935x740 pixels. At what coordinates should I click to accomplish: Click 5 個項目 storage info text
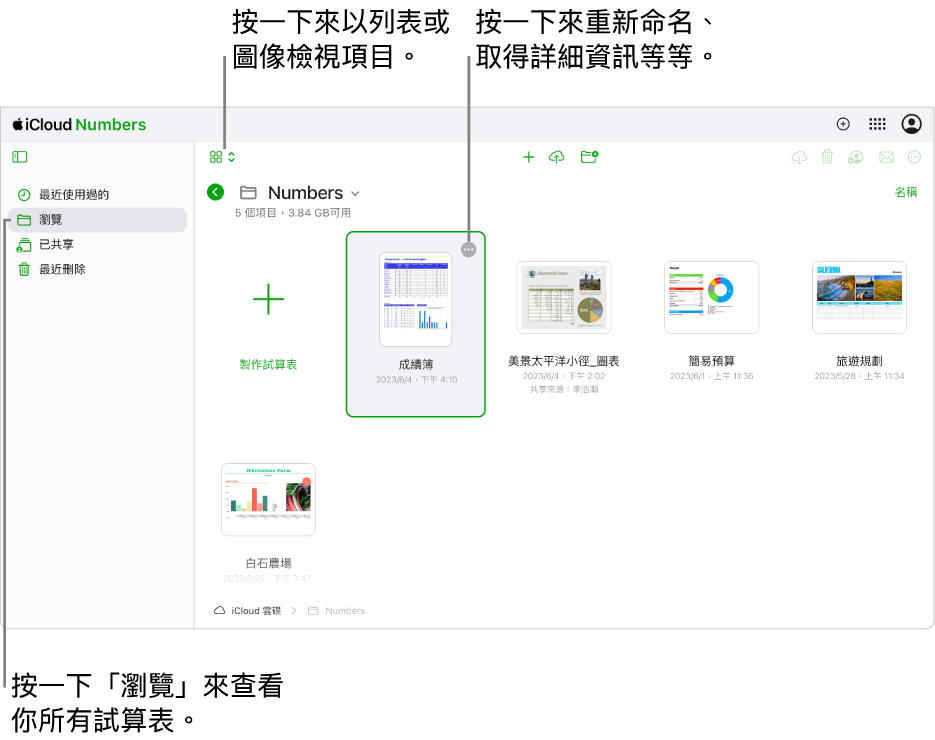coord(293,213)
